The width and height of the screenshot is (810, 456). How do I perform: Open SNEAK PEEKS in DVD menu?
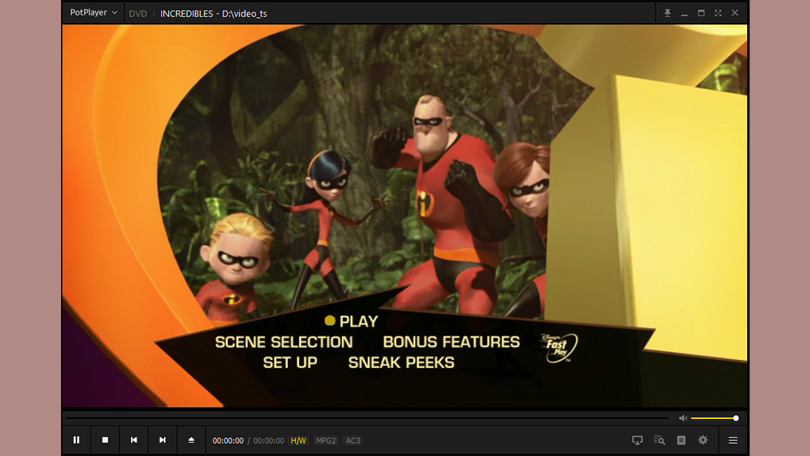click(401, 363)
